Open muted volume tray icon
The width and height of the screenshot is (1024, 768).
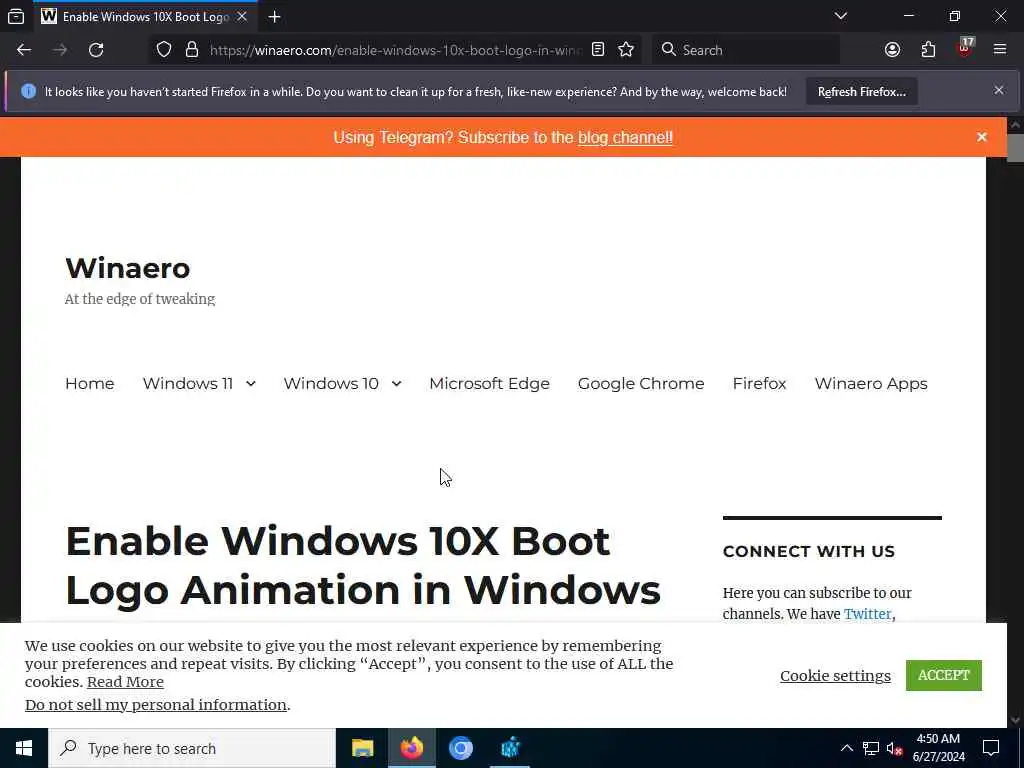(895, 748)
